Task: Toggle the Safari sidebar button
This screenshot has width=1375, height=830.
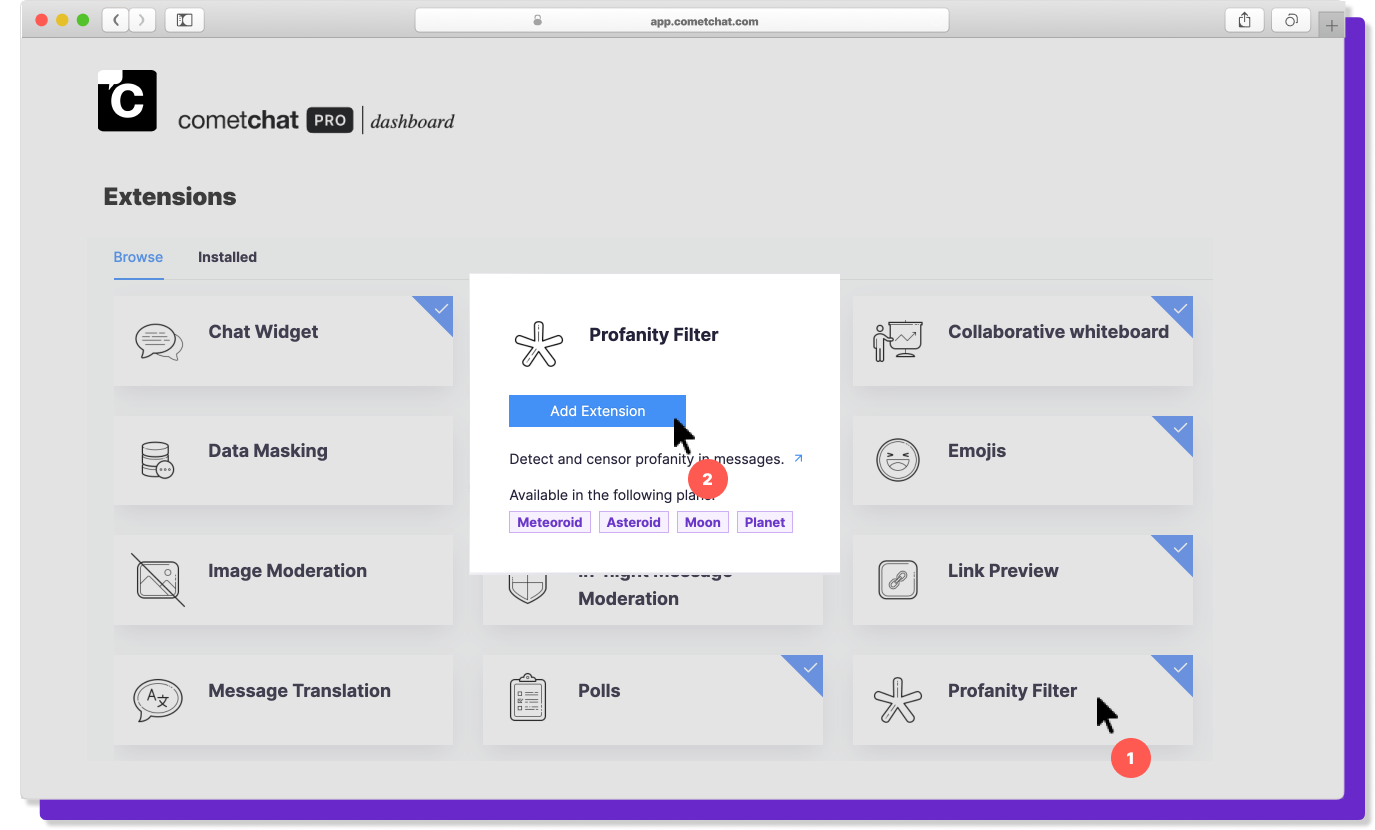Action: pos(185,20)
